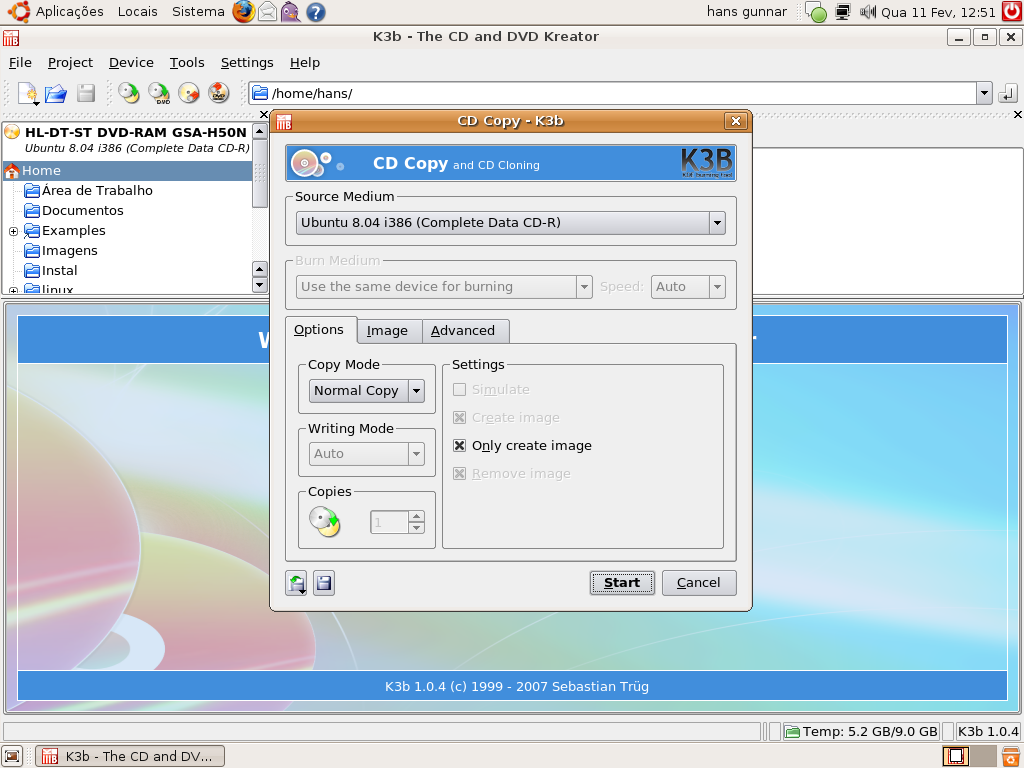Click the Ubuntu logo Aplicações icon

tap(19, 12)
